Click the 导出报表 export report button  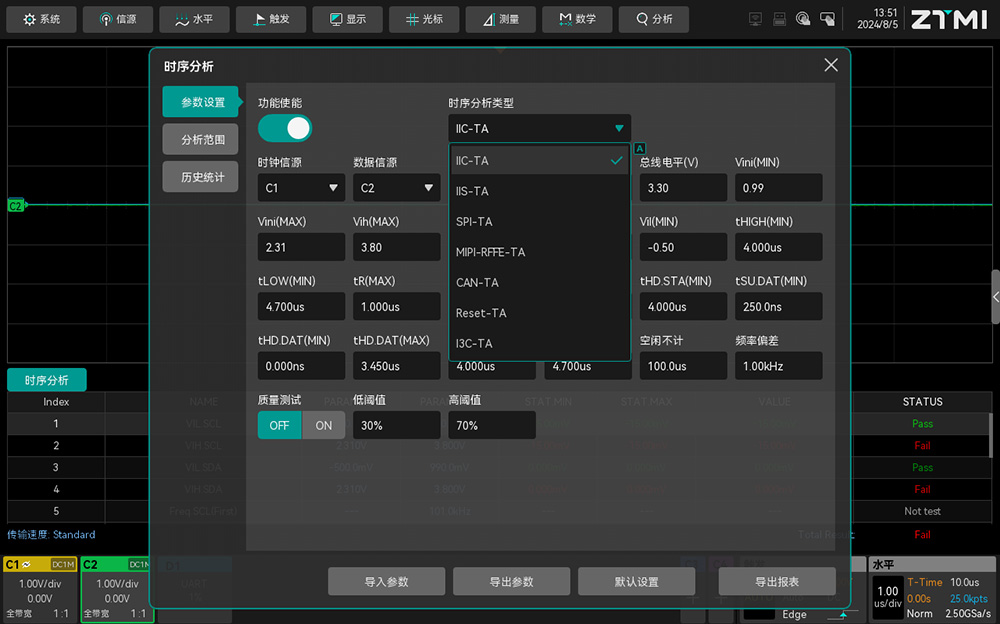776,582
